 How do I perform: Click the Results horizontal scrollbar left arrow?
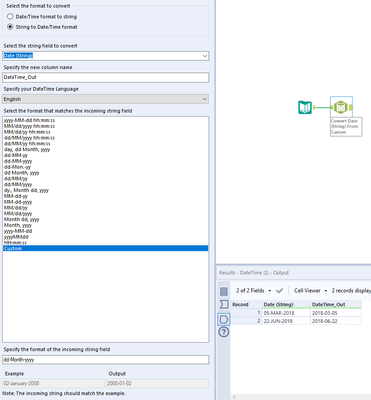pyautogui.click(x=234, y=397)
